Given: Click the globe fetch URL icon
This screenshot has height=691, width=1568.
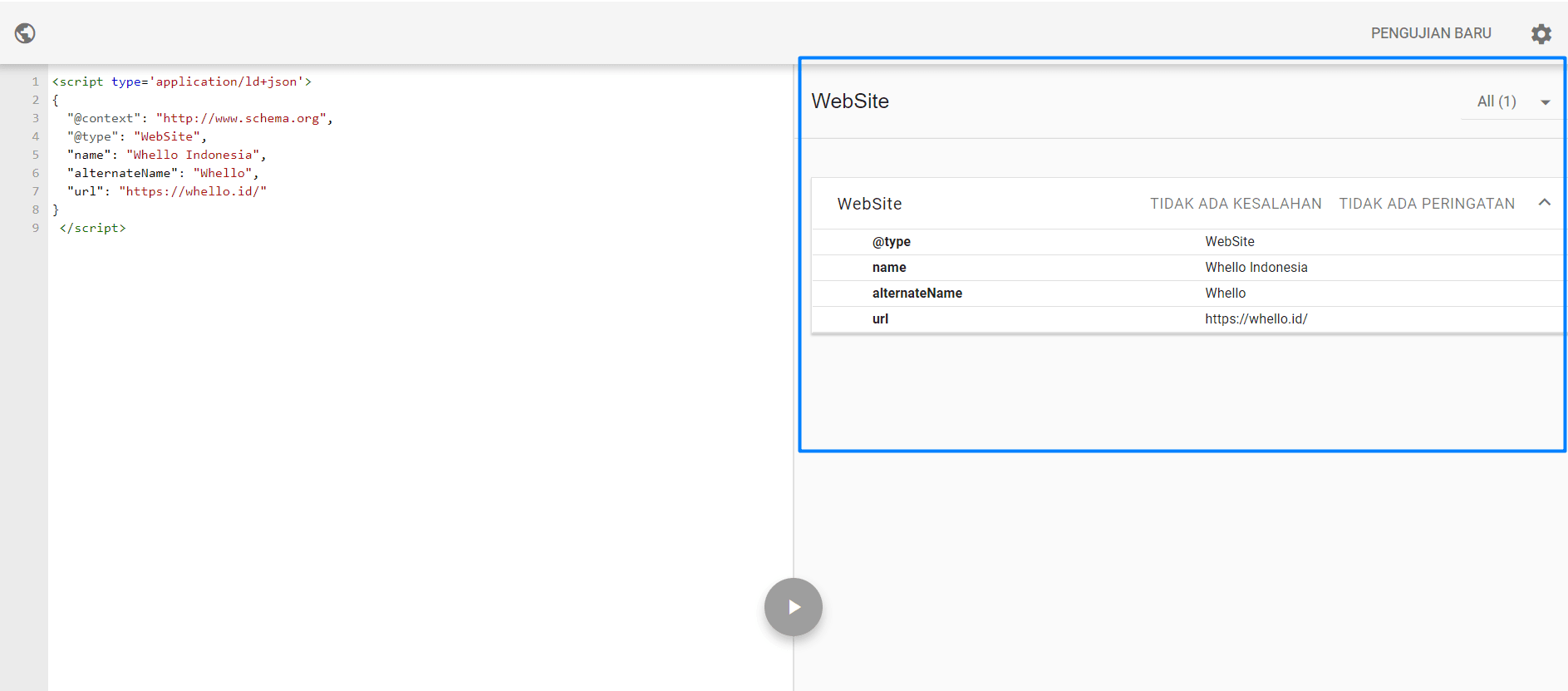Looking at the screenshot, I should coord(25,33).
